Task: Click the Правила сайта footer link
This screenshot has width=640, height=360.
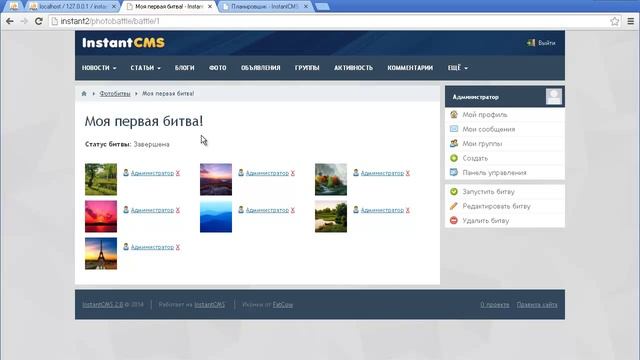Action: 537,304
